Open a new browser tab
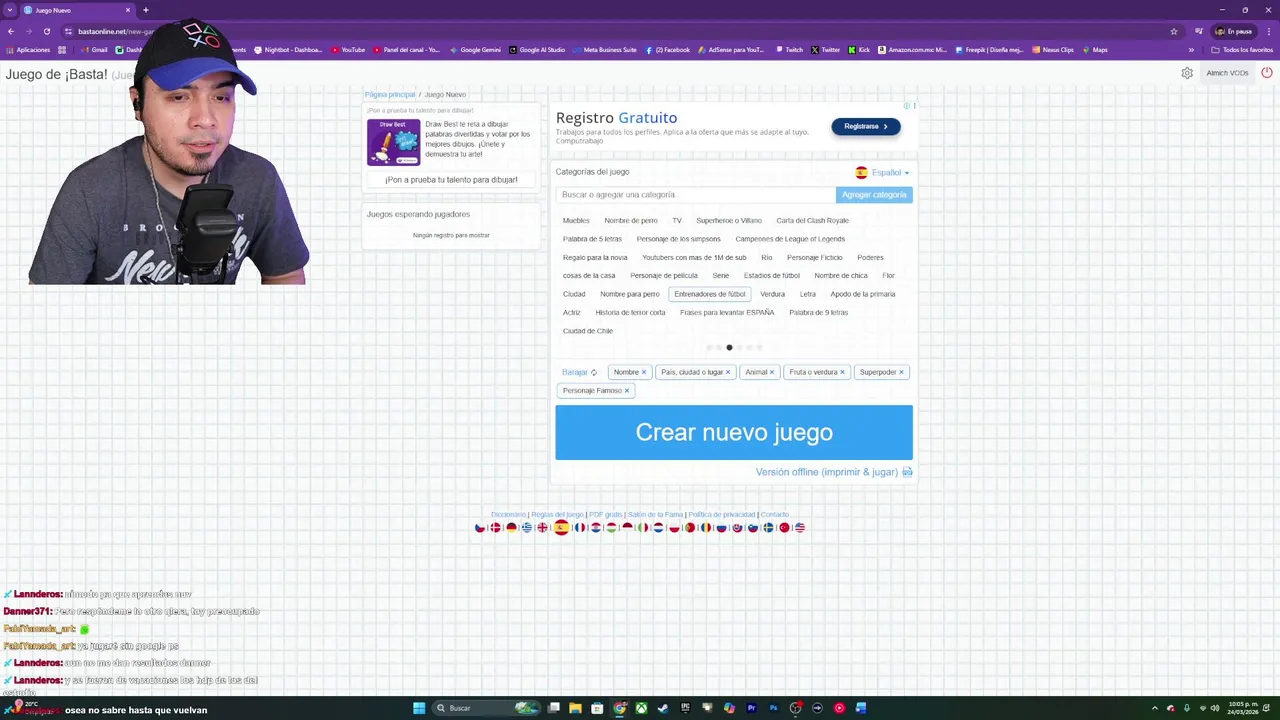This screenshot has width=1280, height=720. pyautogui.click(x=146, y=10)
